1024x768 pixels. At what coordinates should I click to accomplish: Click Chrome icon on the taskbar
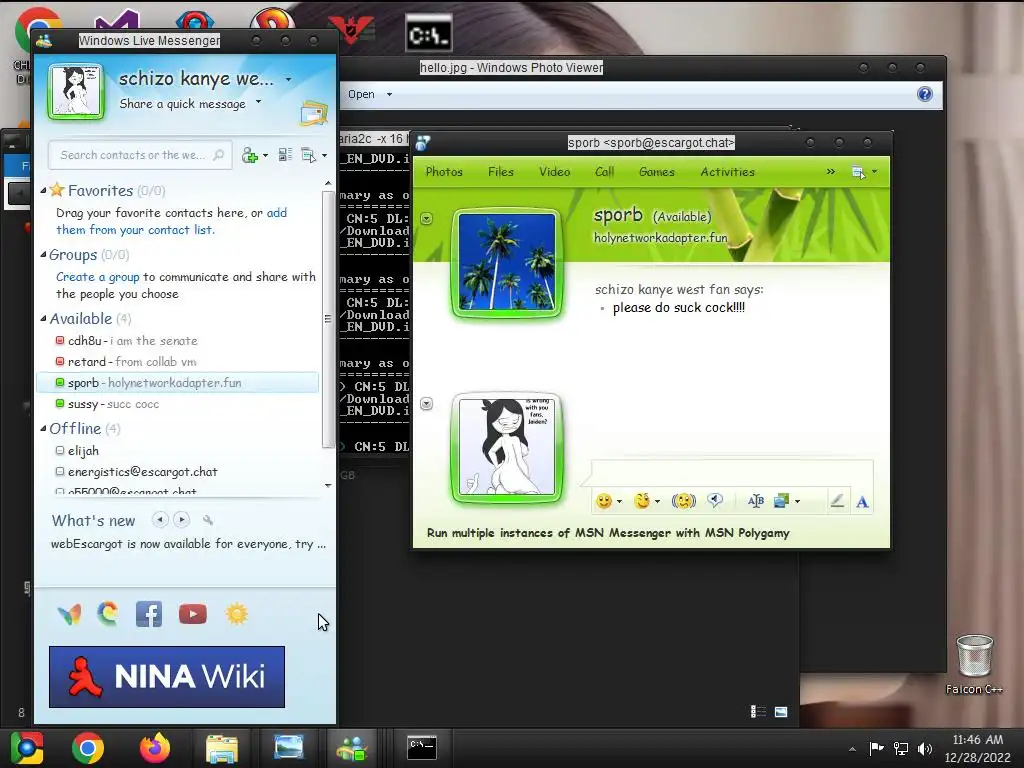click(x=88, y=748)
